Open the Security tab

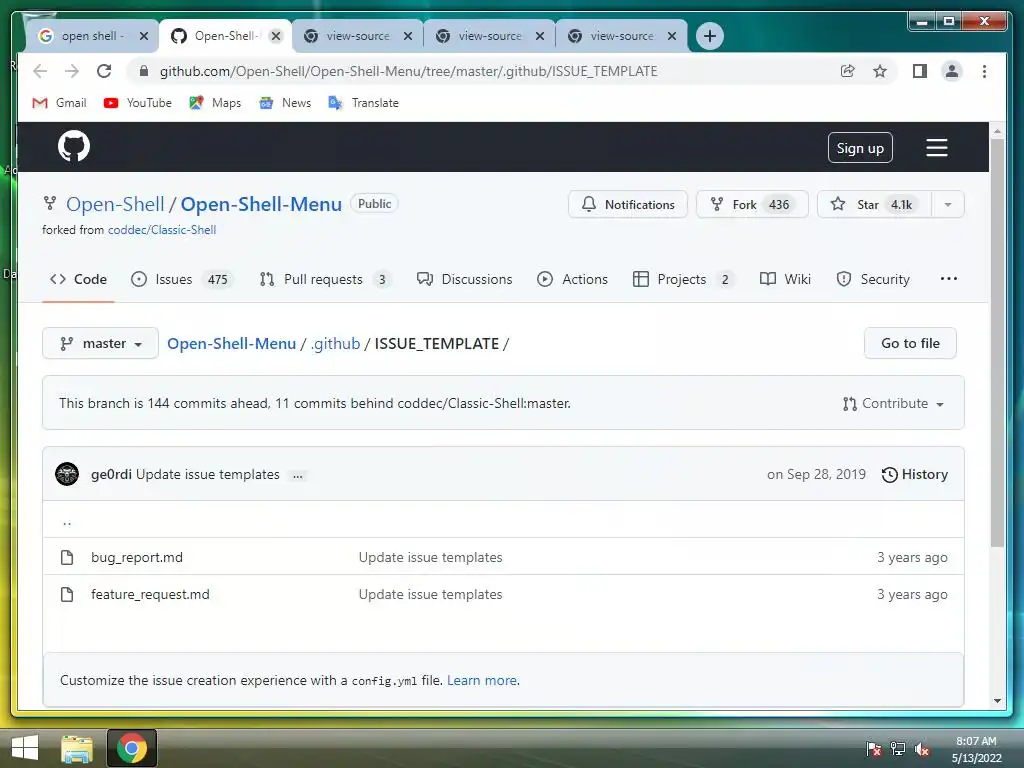coord(872,280)
